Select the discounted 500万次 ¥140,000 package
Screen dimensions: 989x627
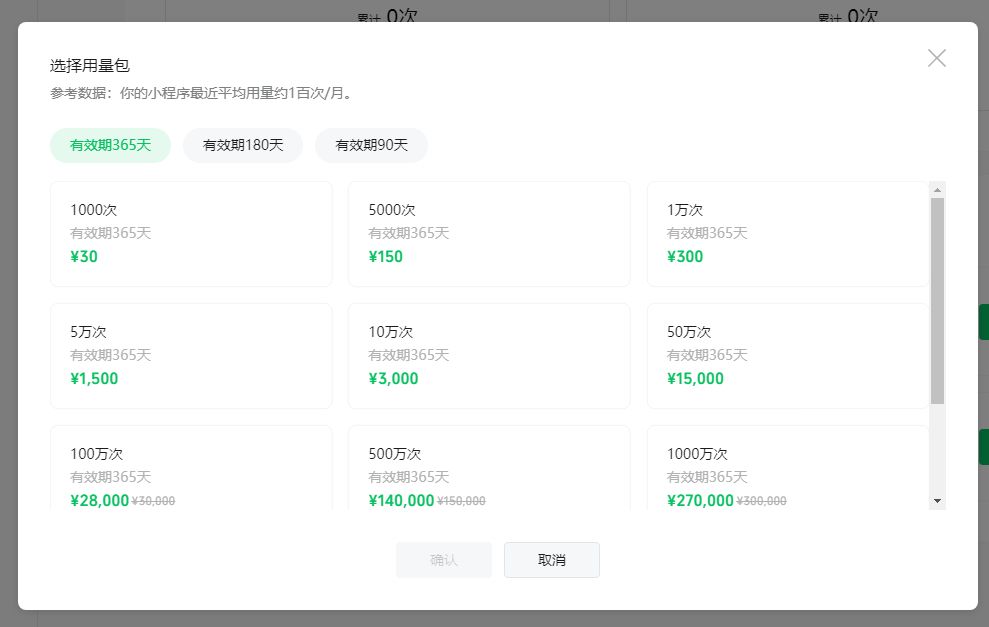coord(489,470)
